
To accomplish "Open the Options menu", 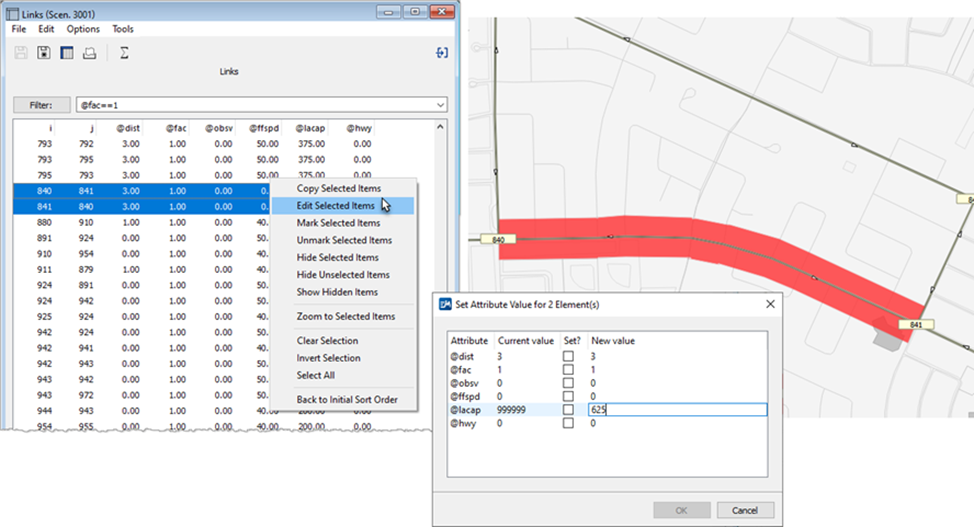I will 83,29.
